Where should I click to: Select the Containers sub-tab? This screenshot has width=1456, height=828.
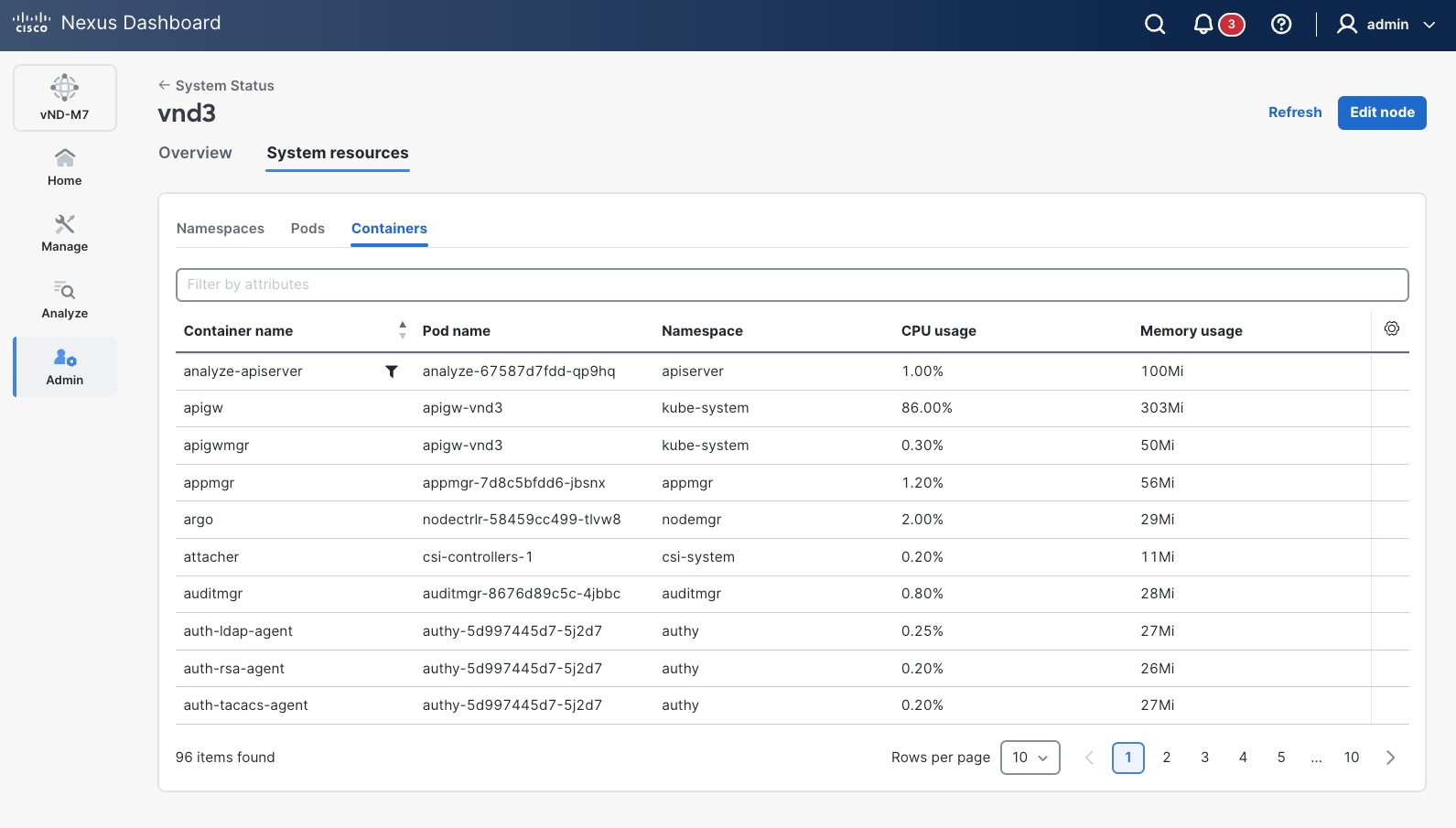click(x=389, y=229)
